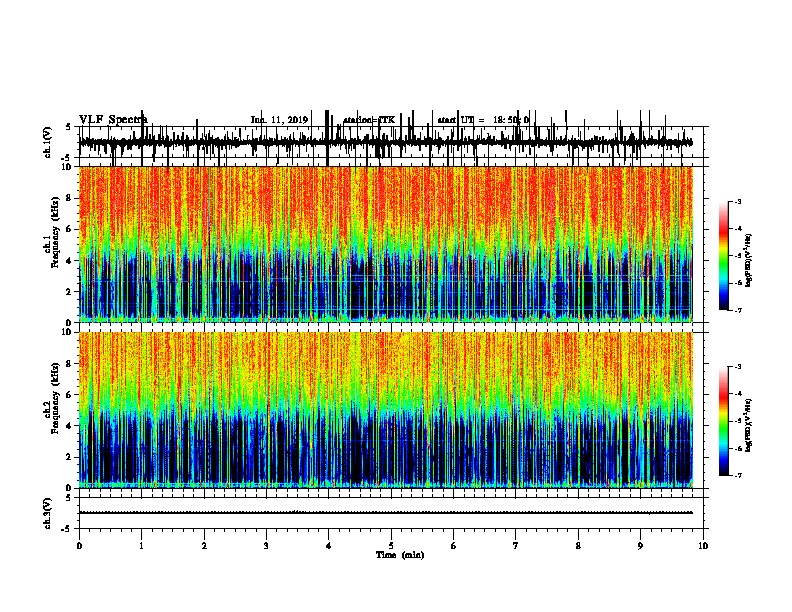The width and height of the screenshot is (792, 612).
Task: Click time axis tick label "3"
Action: 266,546
